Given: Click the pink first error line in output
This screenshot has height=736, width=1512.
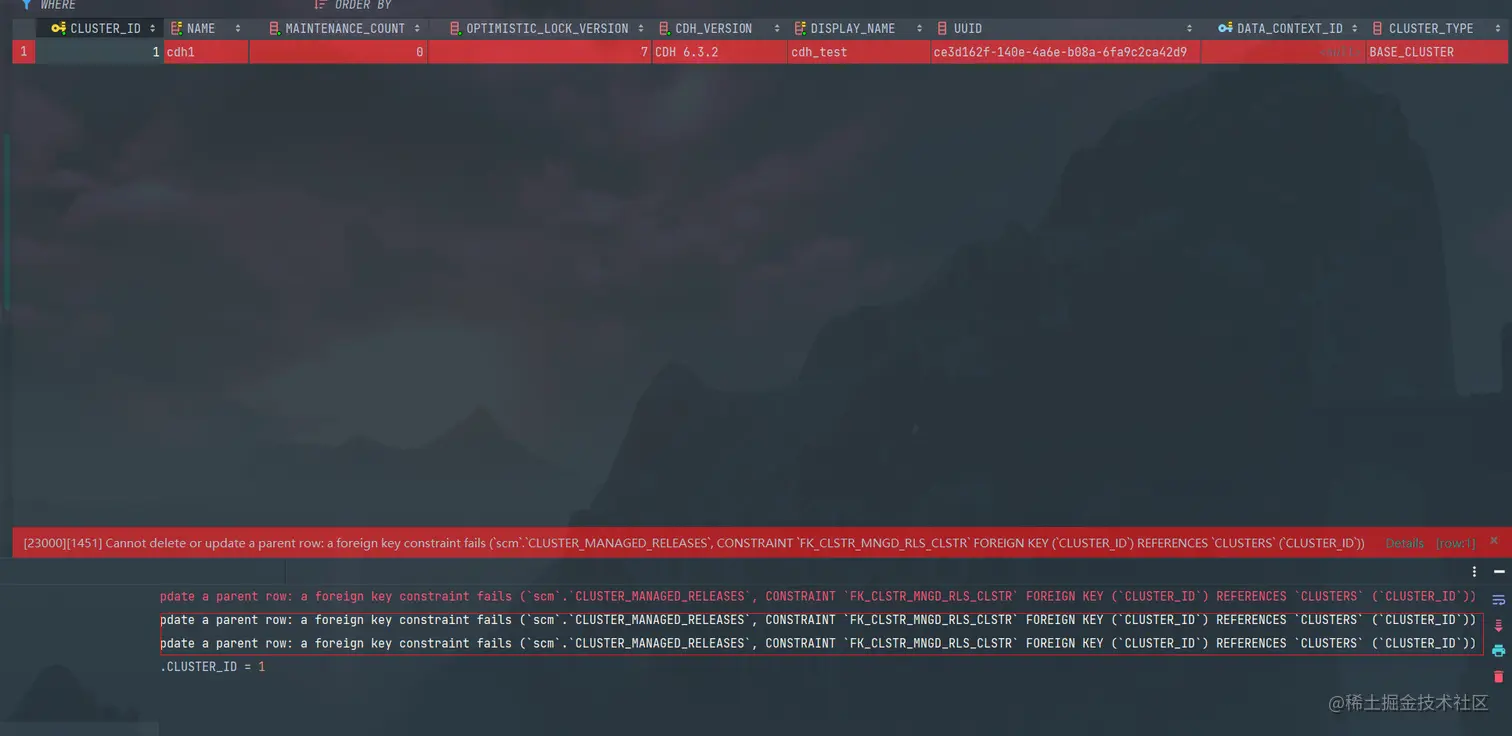Looking at the screenshot, I should point(818,596).
